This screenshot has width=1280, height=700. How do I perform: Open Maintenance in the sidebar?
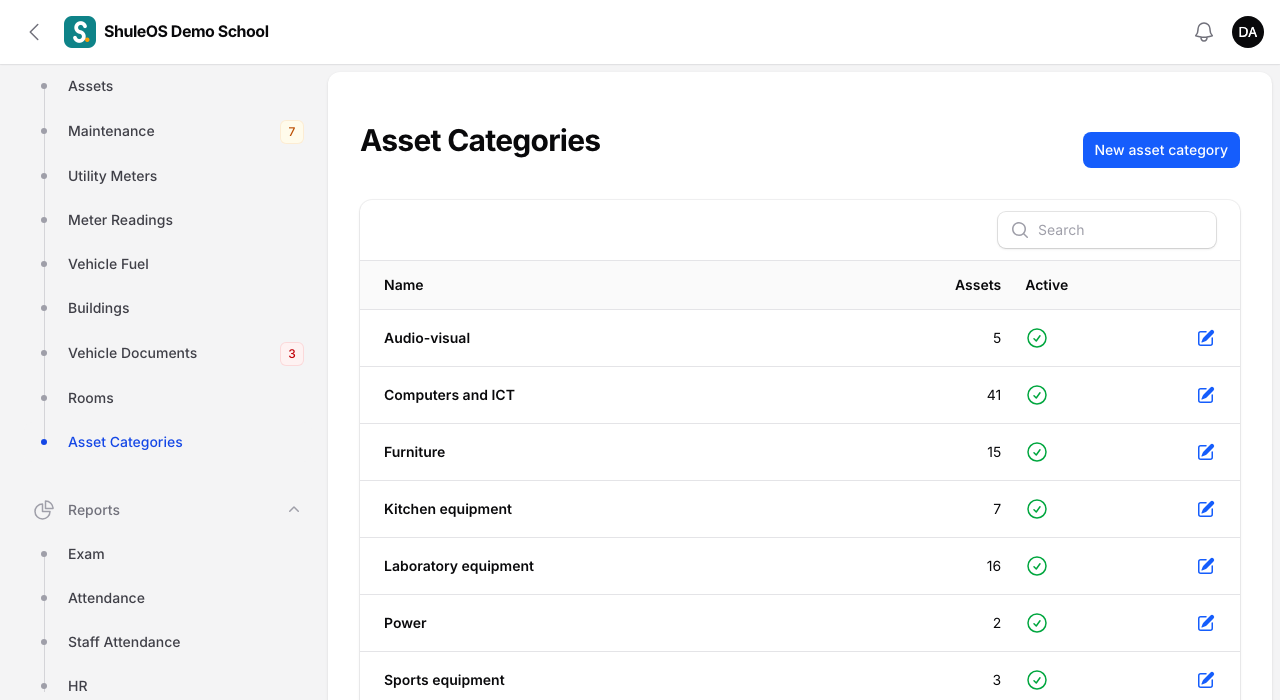pyautogui.click(x=111, y=131)
